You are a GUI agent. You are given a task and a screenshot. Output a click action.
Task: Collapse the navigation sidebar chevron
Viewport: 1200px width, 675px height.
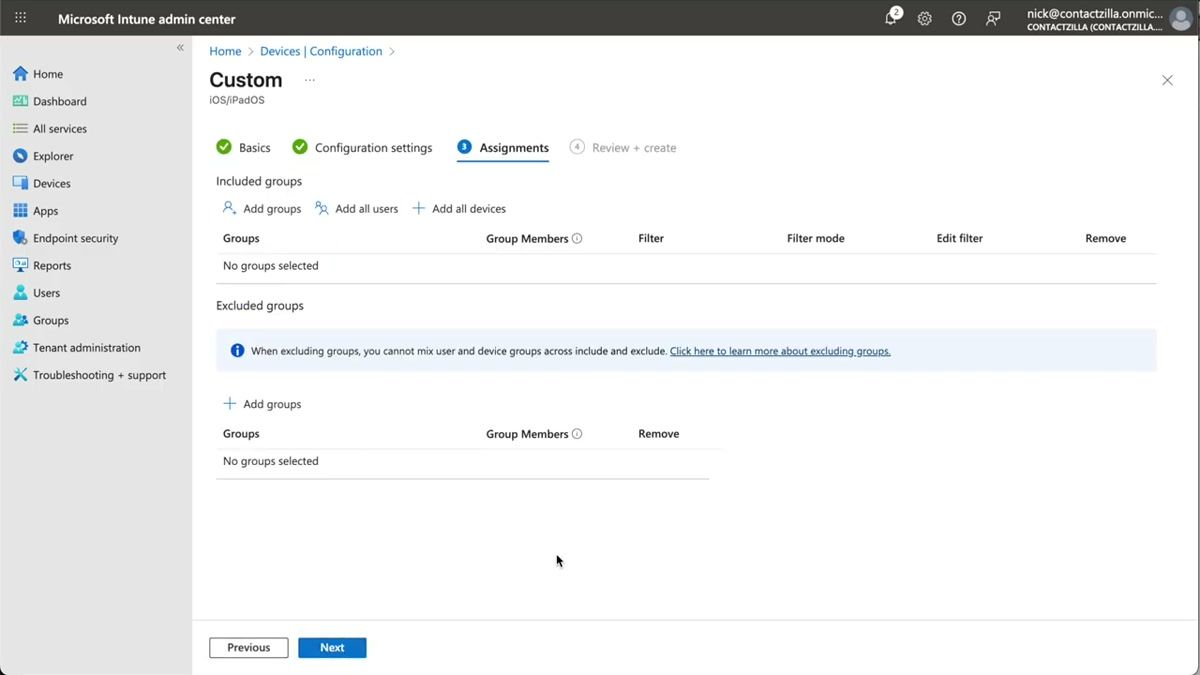click(181, 46)
